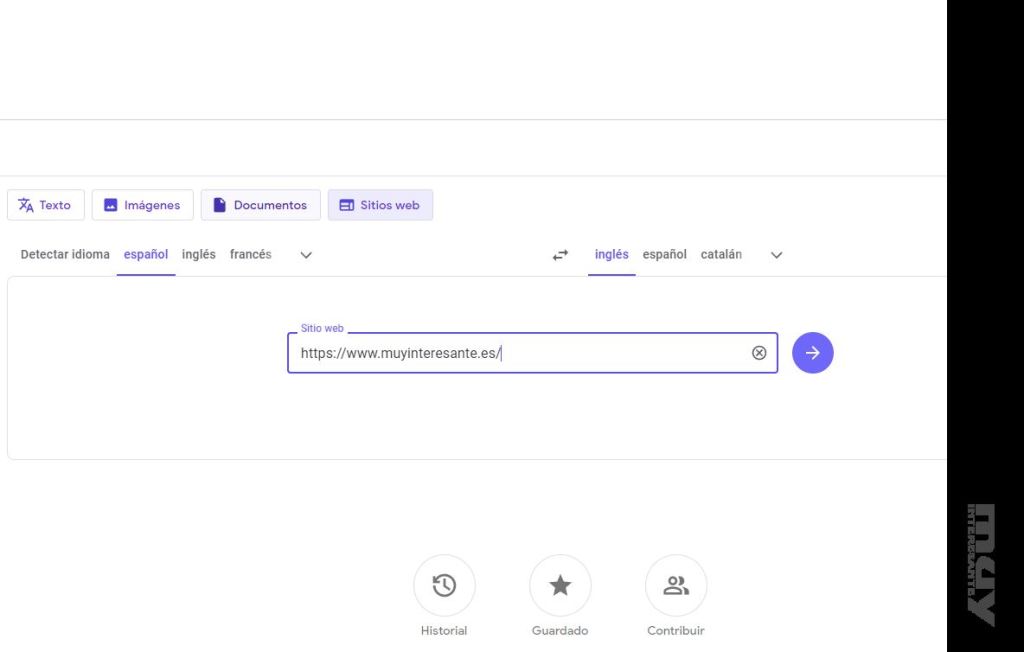Select catalán as target language
The height and width of the screenshot is (652, 1024).
click(721, 254)
